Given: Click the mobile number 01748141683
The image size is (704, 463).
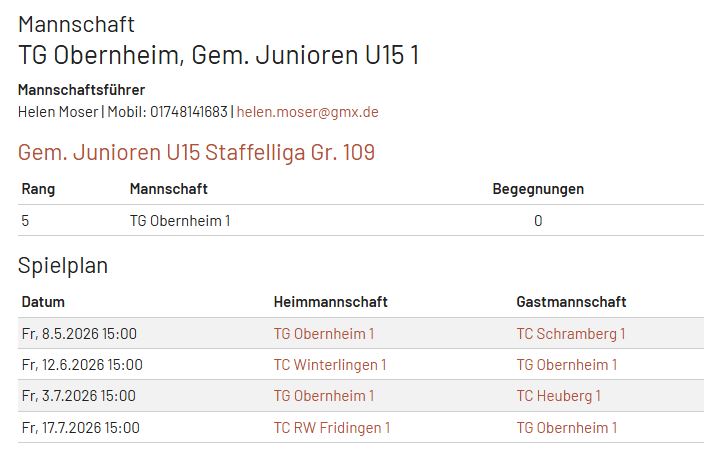Looking at the screenshot, I should [189, 112].
